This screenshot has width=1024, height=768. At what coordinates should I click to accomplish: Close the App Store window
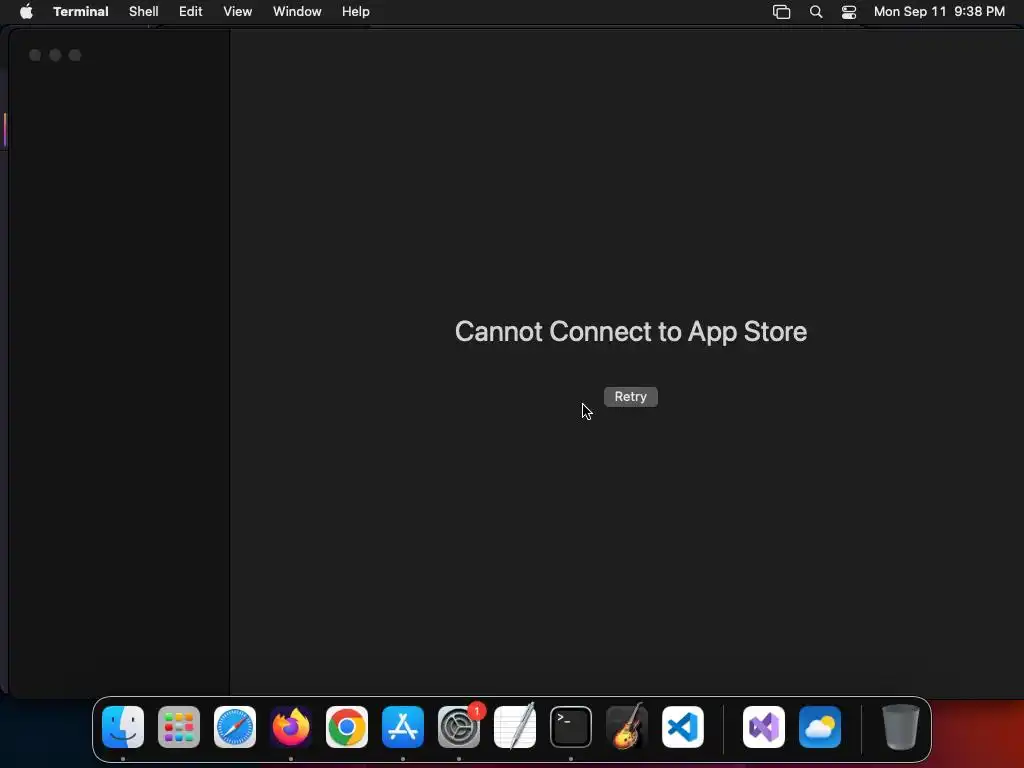(x=35, y=56)
